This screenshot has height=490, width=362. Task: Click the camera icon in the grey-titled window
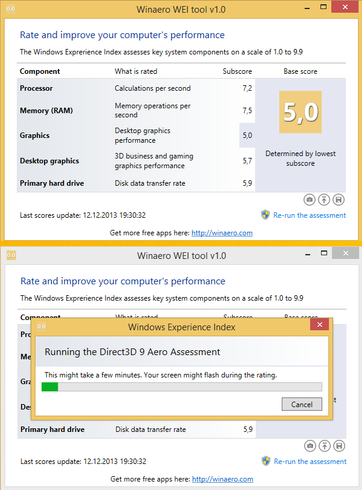[x=310, y=446]
